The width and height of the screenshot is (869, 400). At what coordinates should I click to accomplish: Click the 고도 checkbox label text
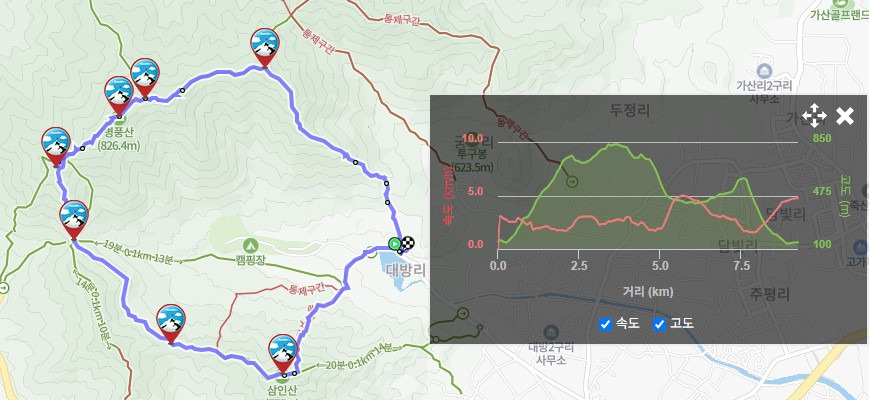tap(682, 324)
